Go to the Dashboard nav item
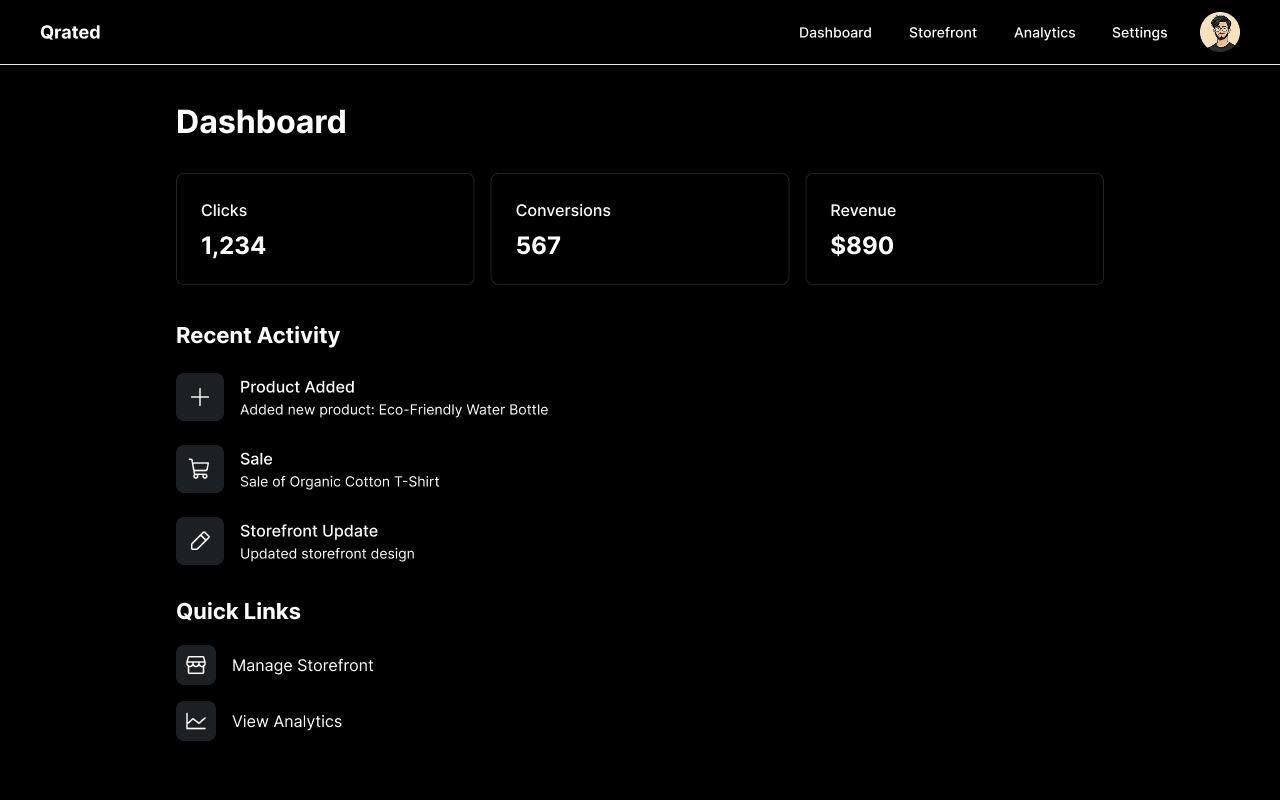This screenshot has width=1280, height=800. pyautogui.click(x=835, y=33)
